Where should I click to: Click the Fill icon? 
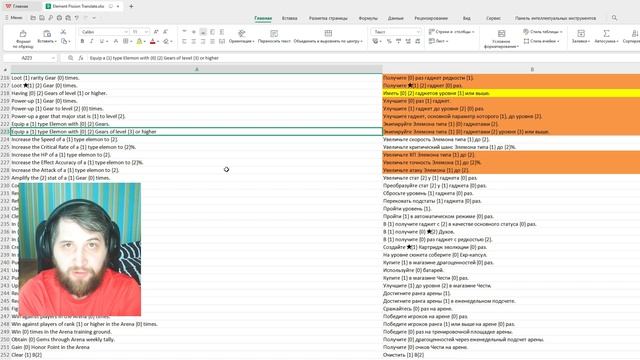pyautogui.click(x=581, y=33)
